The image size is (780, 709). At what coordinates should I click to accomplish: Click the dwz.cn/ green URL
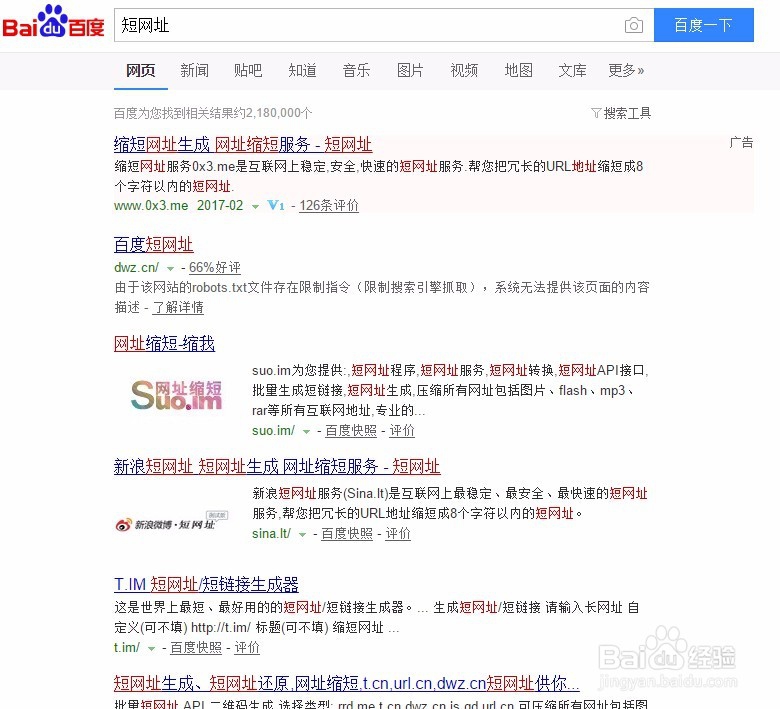136,267
